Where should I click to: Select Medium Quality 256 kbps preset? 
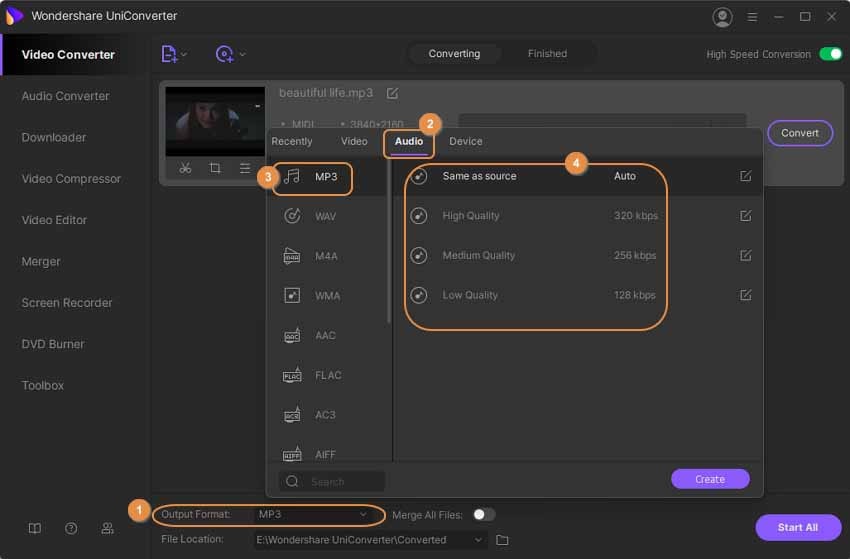578,255
